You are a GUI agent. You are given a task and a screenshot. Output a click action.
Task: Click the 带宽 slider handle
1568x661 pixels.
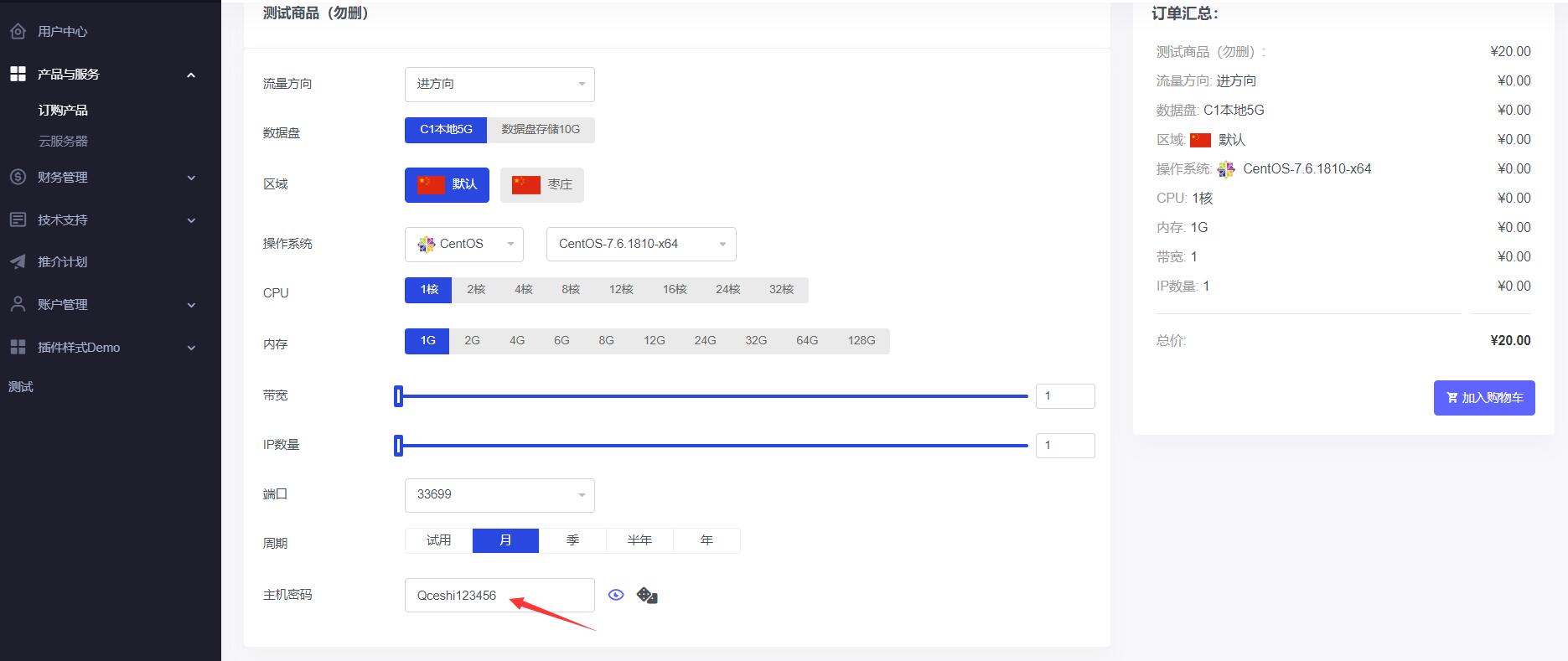point(399,396)
